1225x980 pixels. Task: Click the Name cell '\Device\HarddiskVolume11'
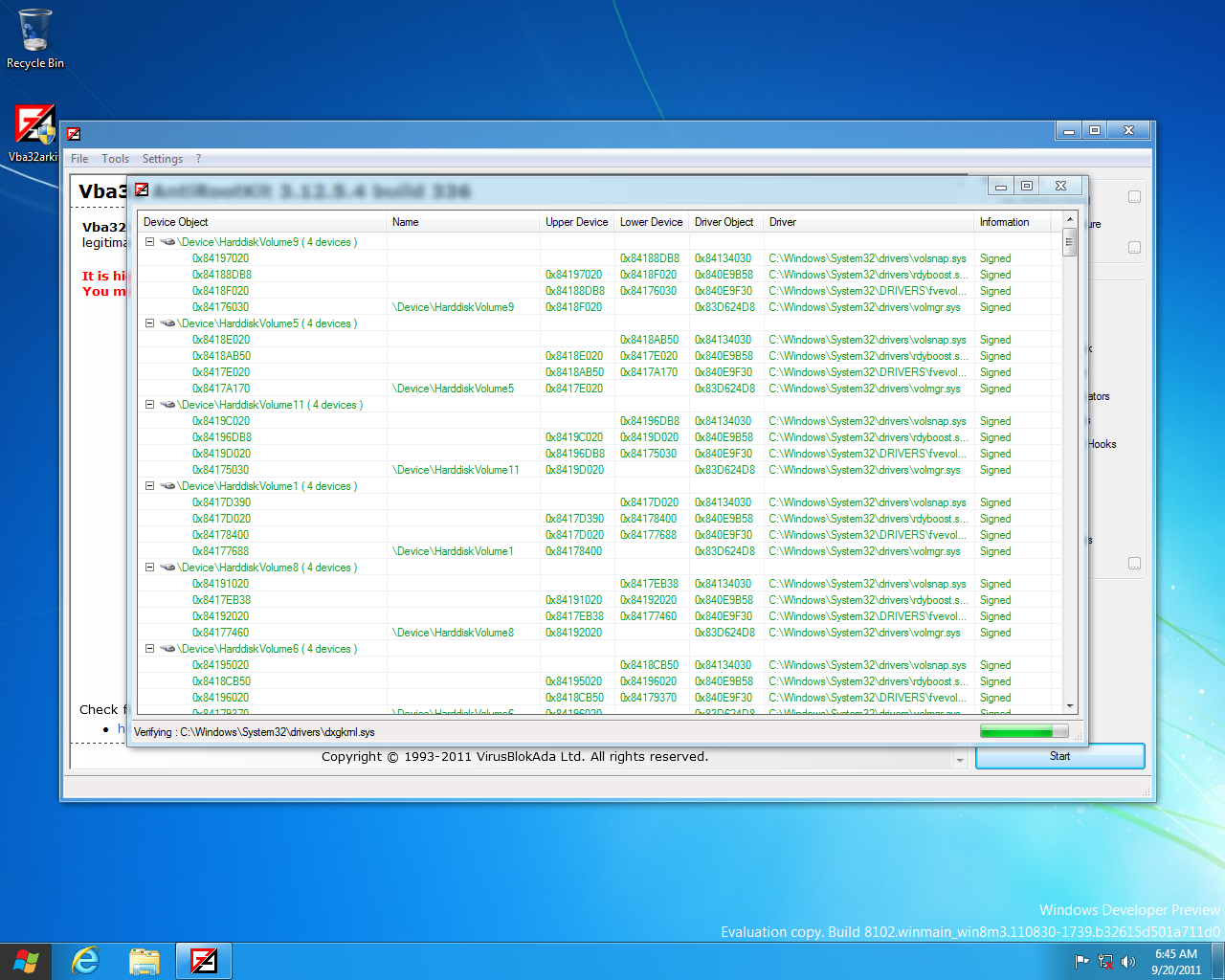tap(457, 470)
